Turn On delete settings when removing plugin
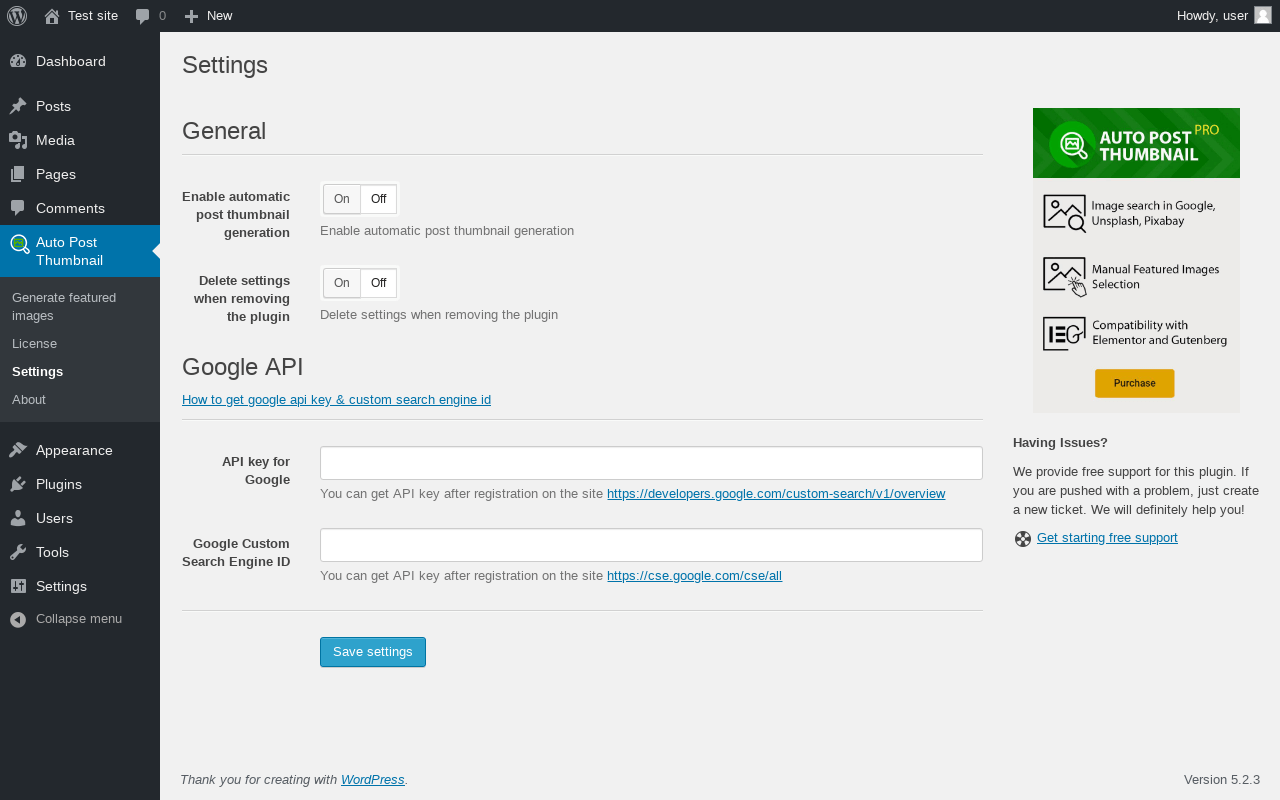 [342, 283]
